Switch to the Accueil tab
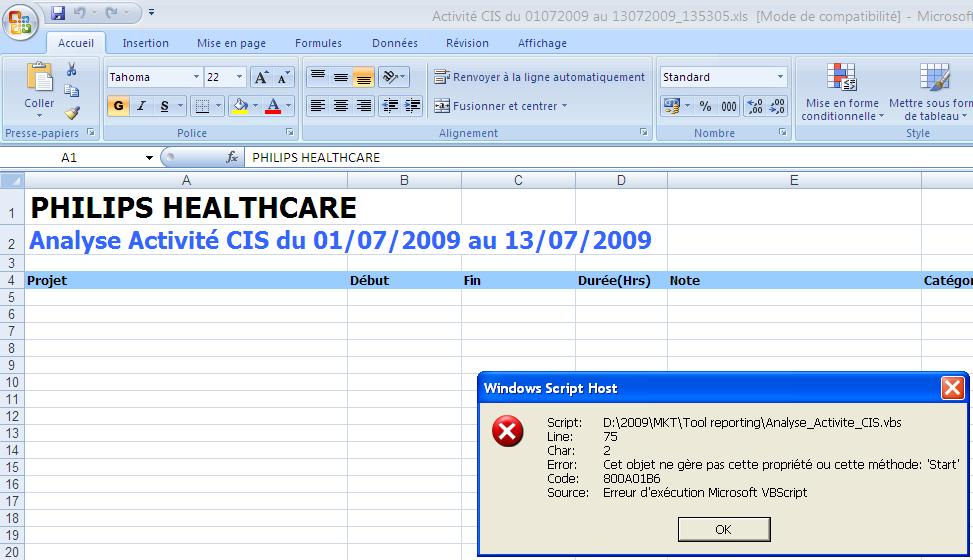Screen dimensions: 973x560 (x=76, y=43)
